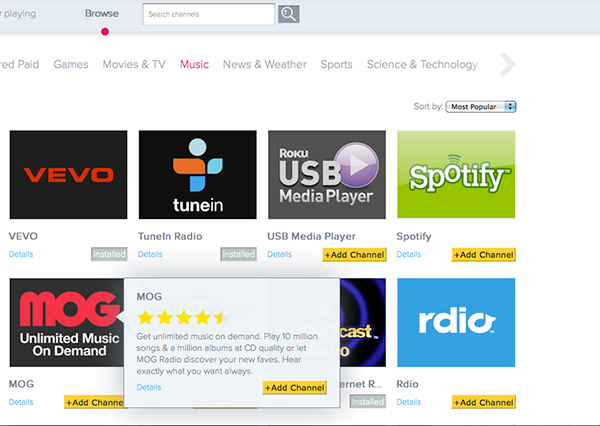Go to the Now playing tab
This screenshot has height=426, width=600.
pyautogui.click(x=18, y=13)
